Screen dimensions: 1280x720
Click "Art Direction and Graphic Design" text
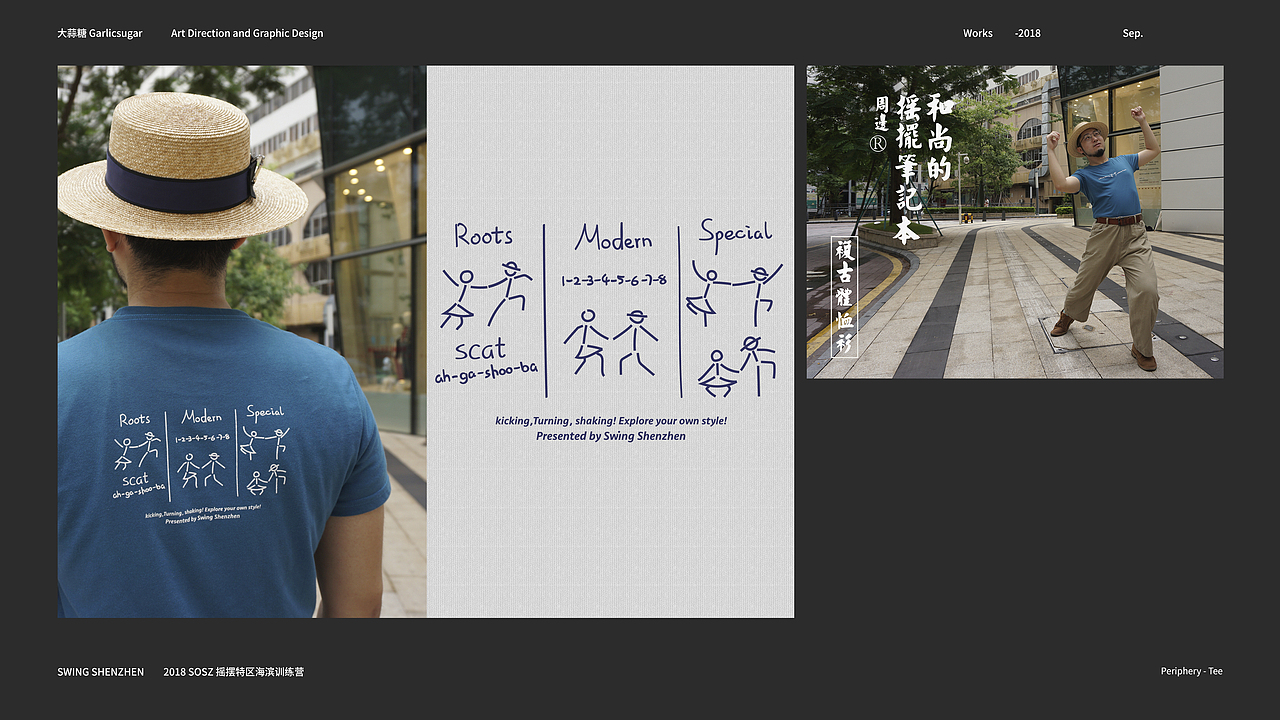(x=247, y=33)
